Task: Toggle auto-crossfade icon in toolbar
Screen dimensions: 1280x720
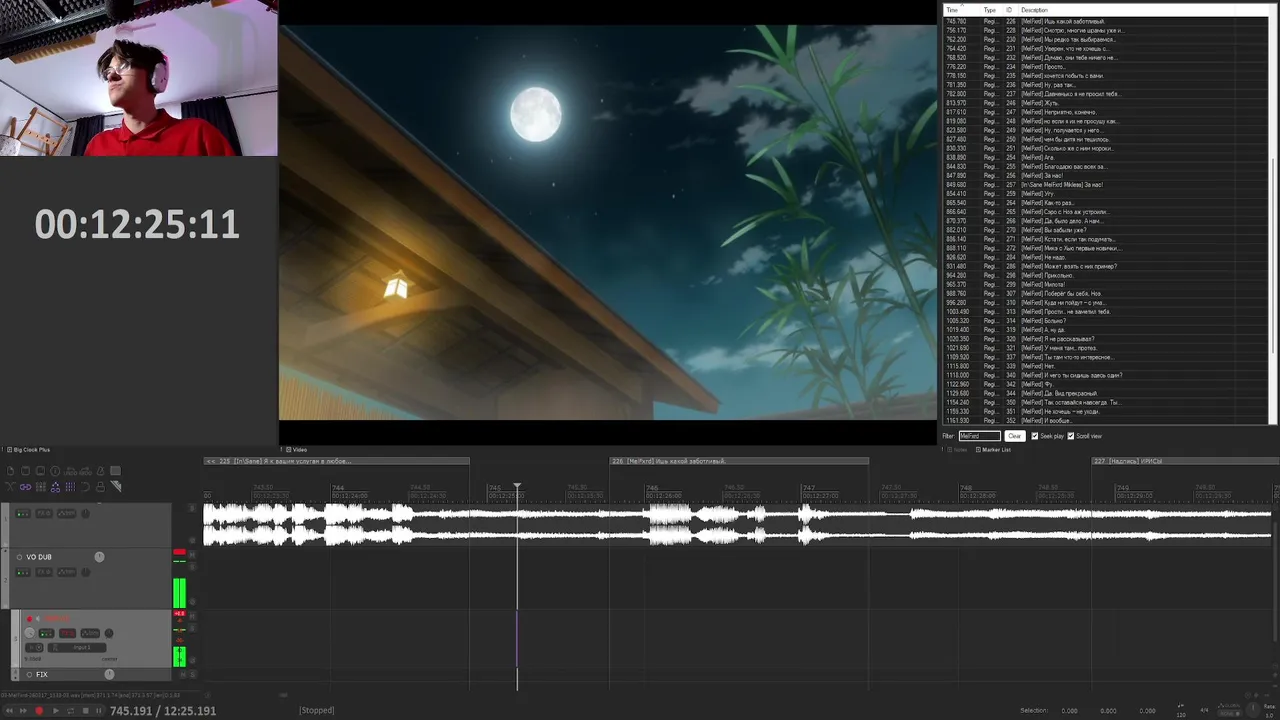Action: point(11,487)
